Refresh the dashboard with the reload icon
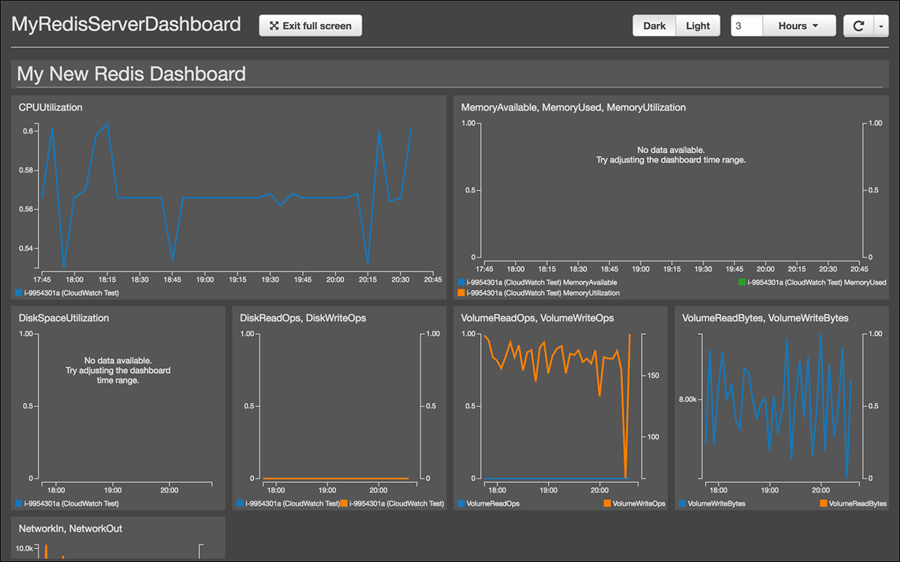The height and width of the screenshot is (562, 900). coord(858,26)
